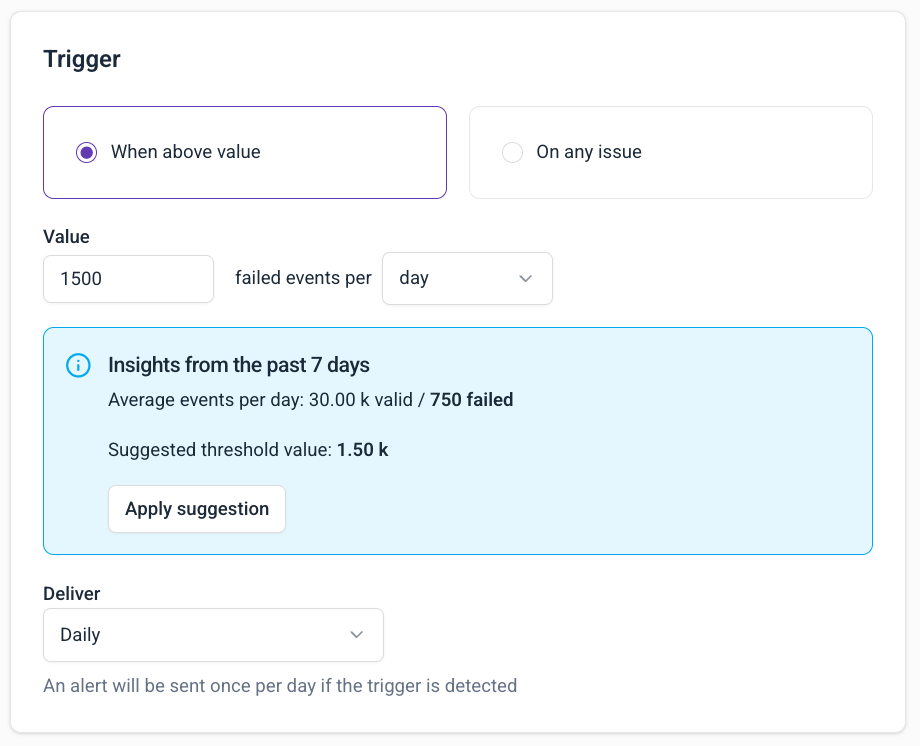This screenshot has width=920, height=746.
Task: Click the circled i next to Insights heading
Action: click(78, 365)
